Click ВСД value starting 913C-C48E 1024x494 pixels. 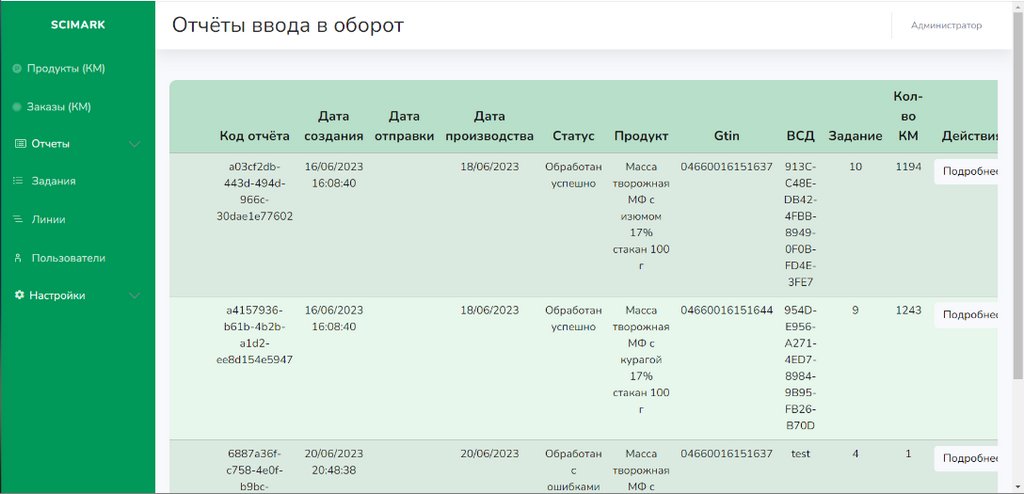pos(801,225)
